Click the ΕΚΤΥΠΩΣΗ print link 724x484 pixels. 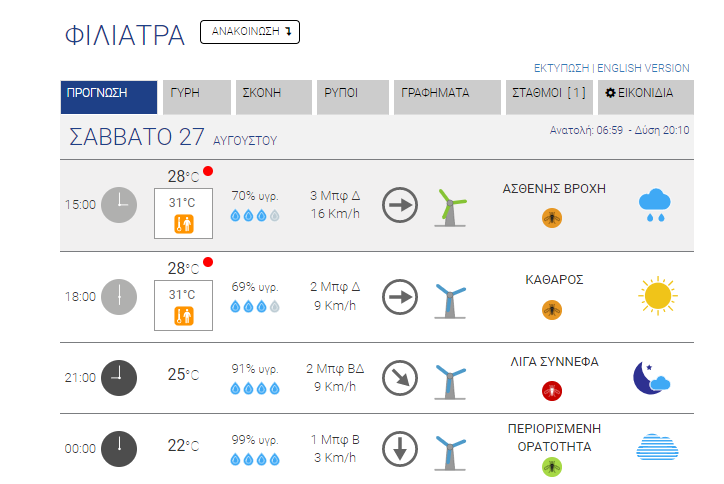561,68
